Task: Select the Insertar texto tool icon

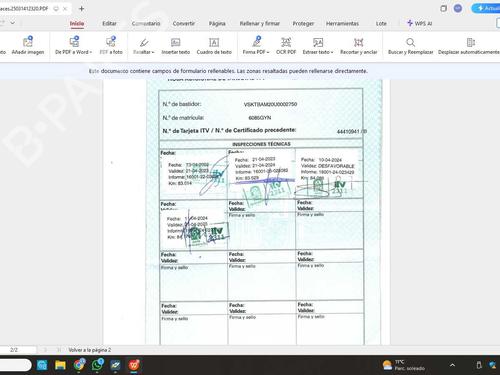Action: (x=175, y=42)
